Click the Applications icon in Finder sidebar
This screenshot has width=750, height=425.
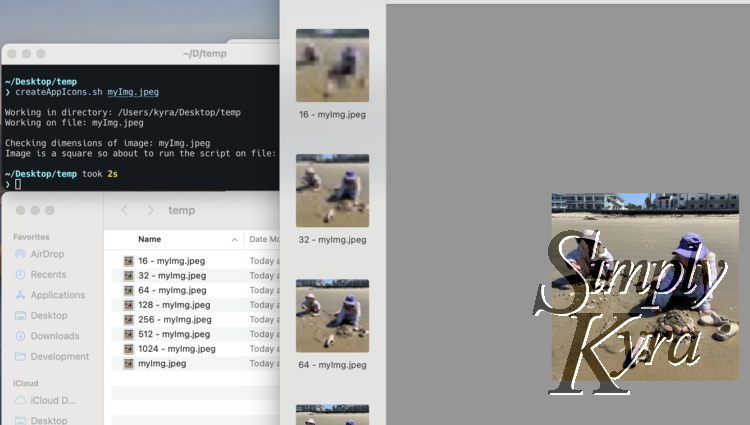point(20,295)
